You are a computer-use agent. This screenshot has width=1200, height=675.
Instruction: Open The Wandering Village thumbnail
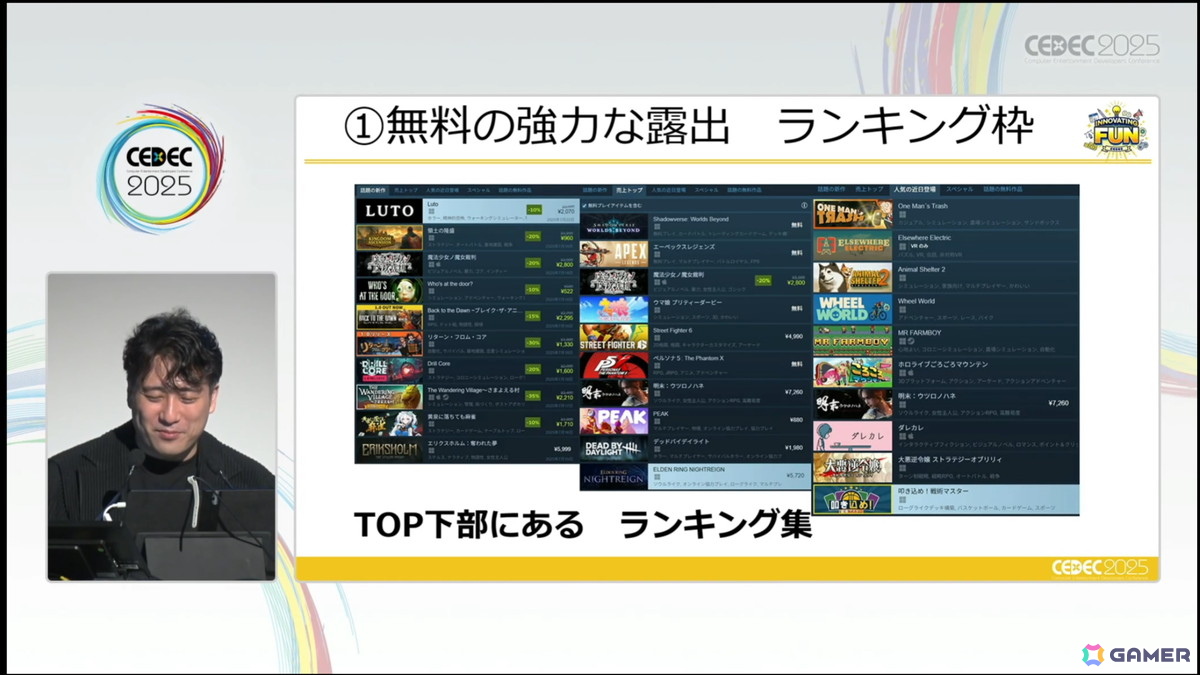tap(389, 398)
